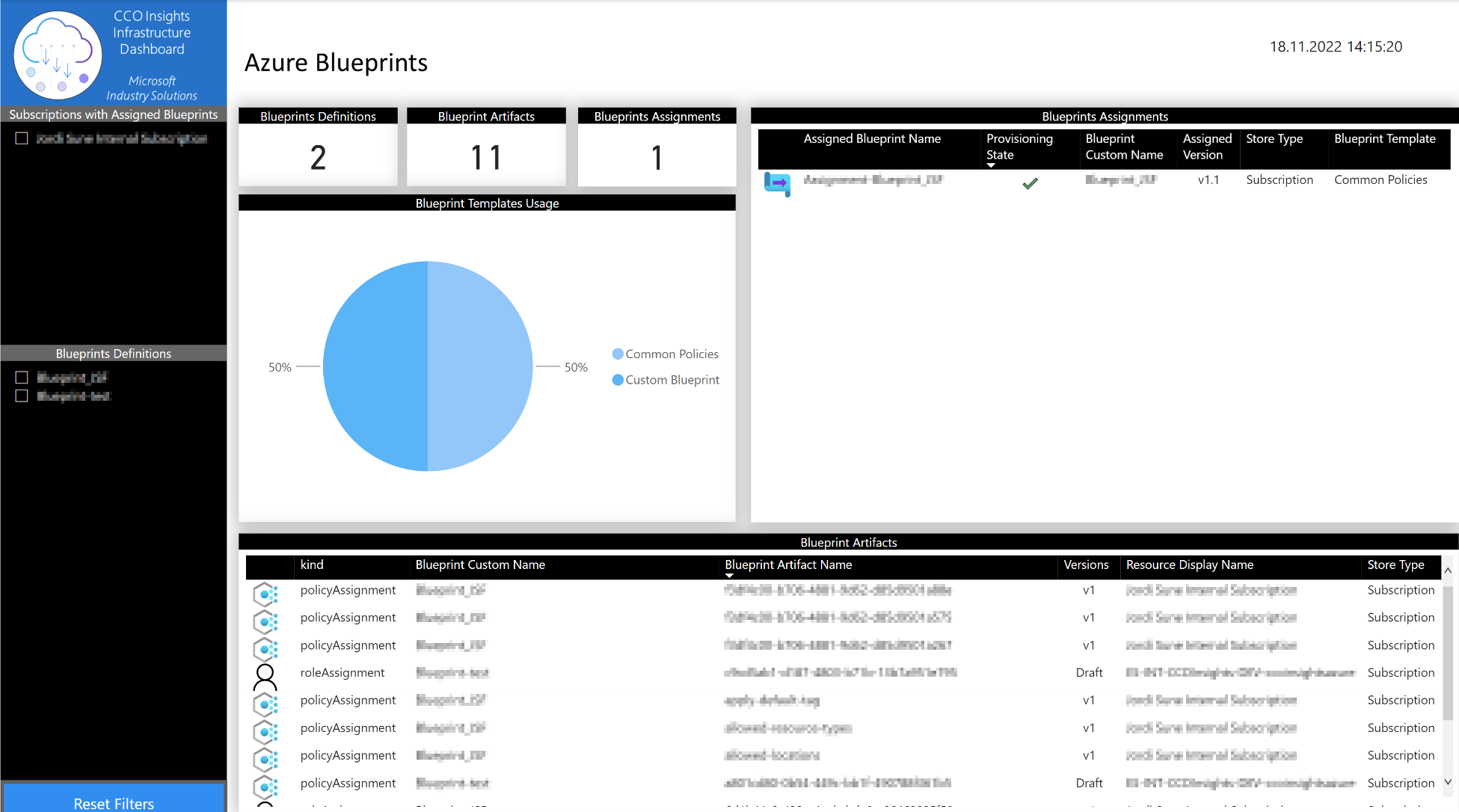This screenshot has width=1459, height=812.
Task: Click the artifacts table scroll down arrow
Action: coord(1448,781)
